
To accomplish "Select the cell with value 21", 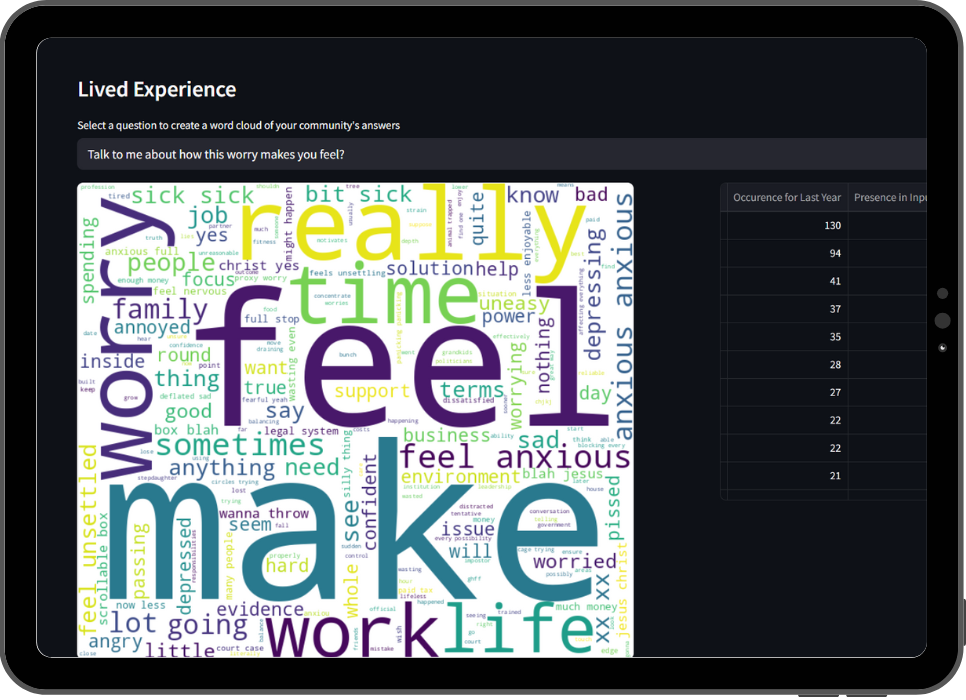I will [784, 475].
